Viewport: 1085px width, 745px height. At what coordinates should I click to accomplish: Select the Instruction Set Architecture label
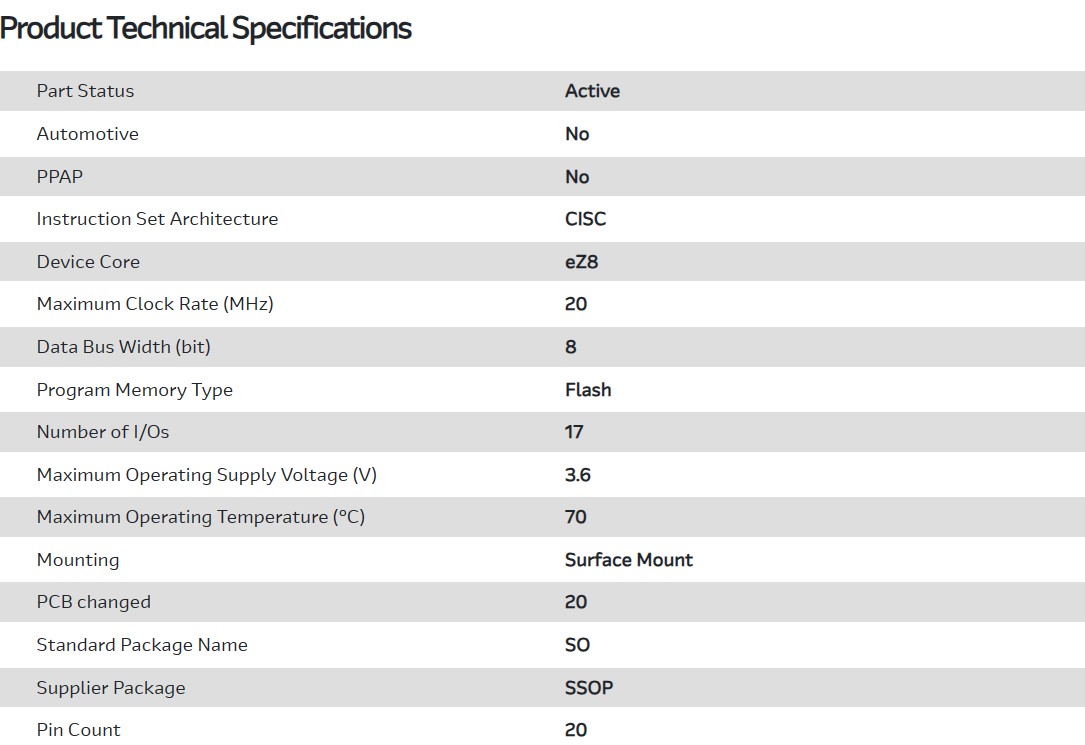click(x=157, y=219)
